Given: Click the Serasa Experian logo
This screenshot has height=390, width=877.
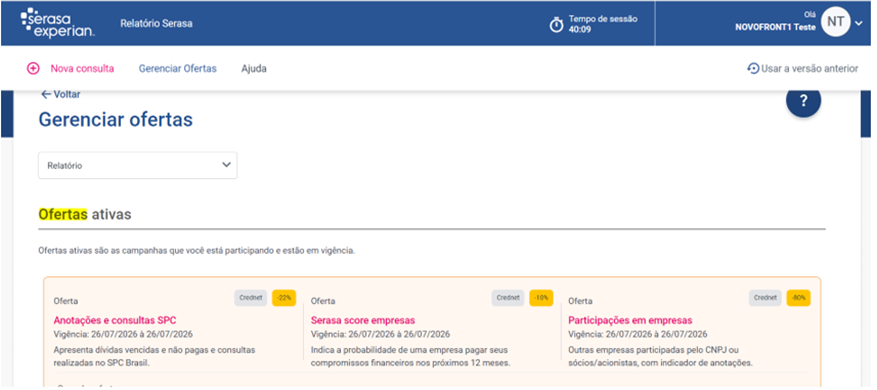Looking at the screenshot, I should [x=58, y=24].
